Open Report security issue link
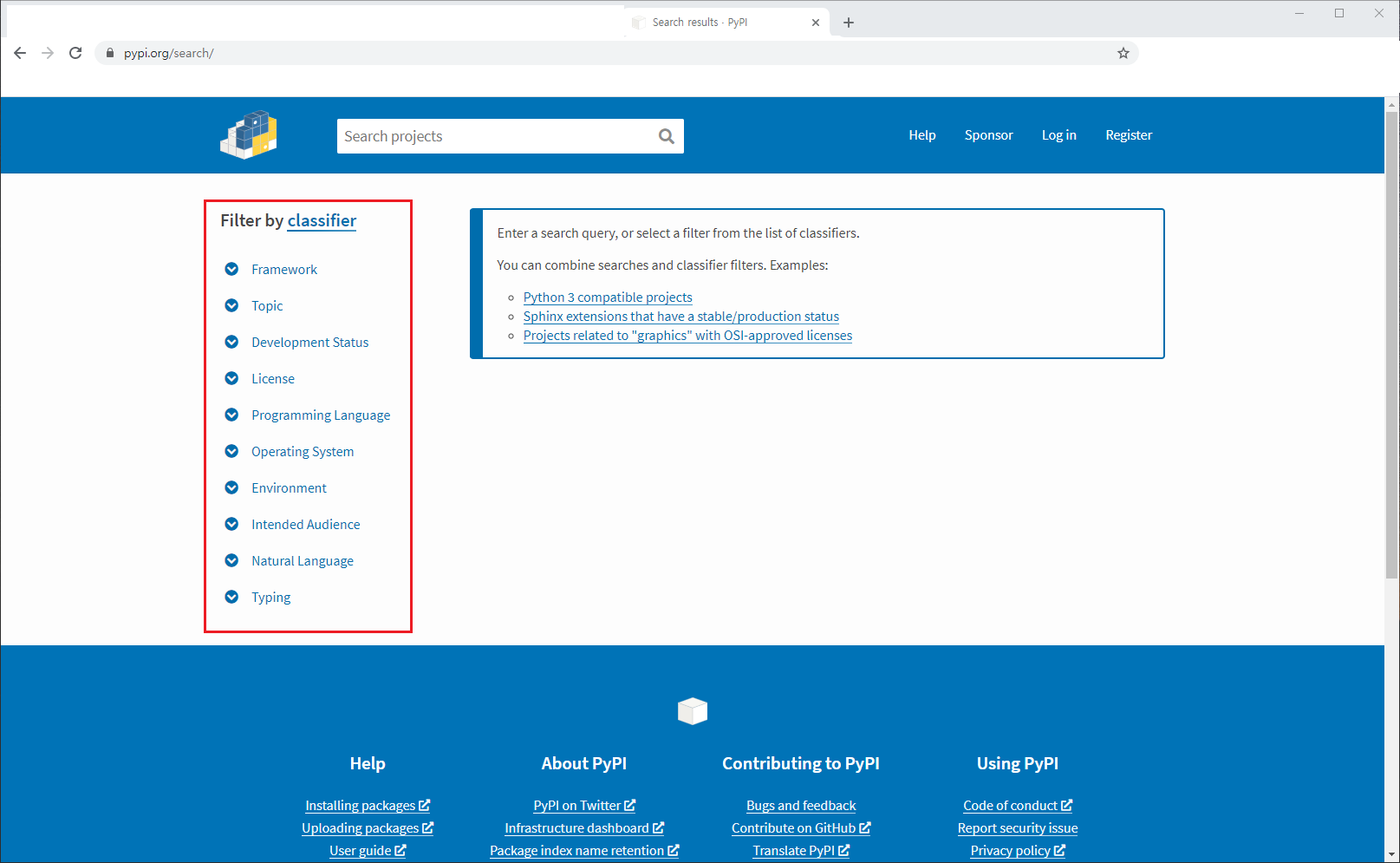This screenshot has width=1400, height=863. [1018, 828]
